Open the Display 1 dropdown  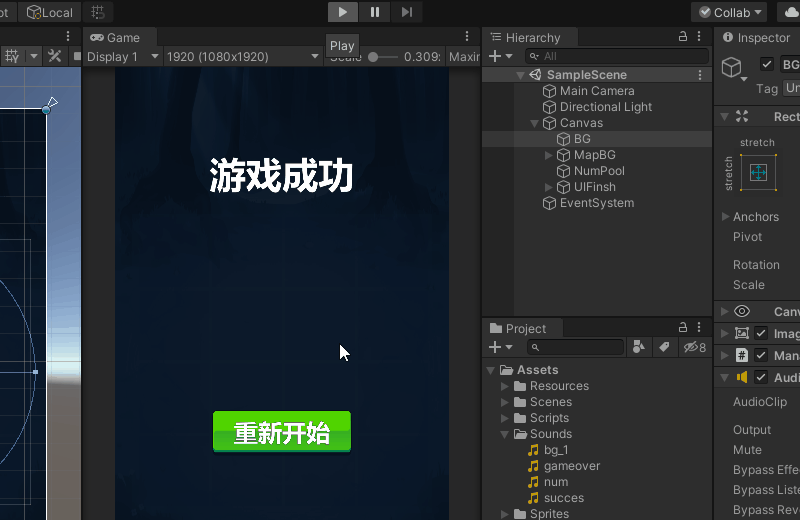tap(122, 57)
